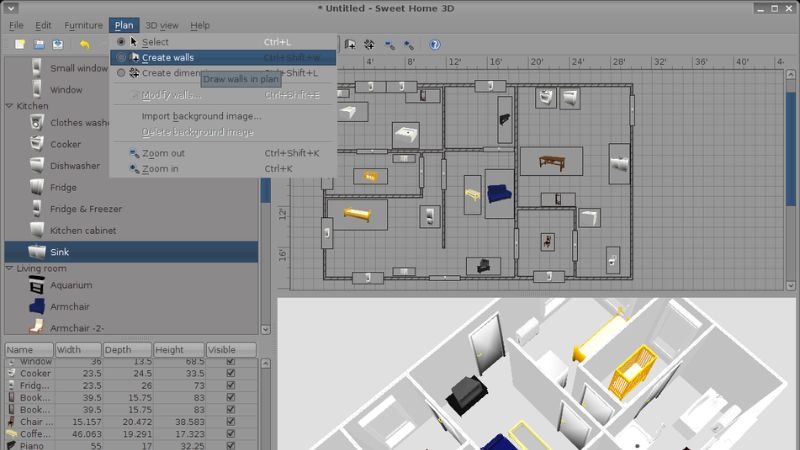Open the 3D view menu

[162, 25]
